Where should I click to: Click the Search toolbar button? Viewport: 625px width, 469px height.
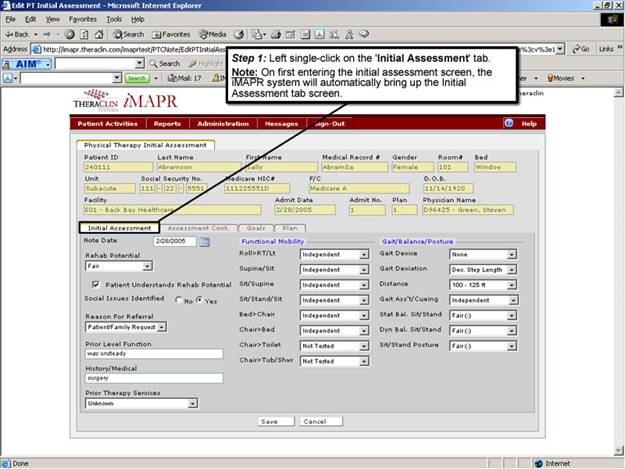127,33
